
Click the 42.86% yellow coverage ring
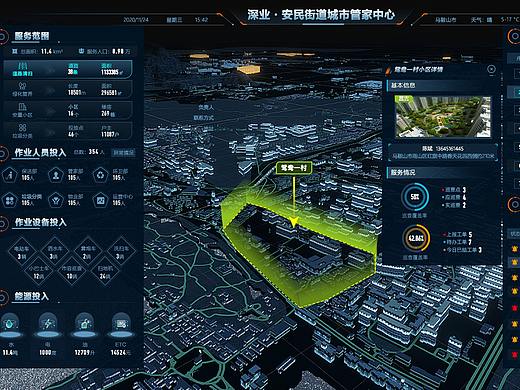416,238
